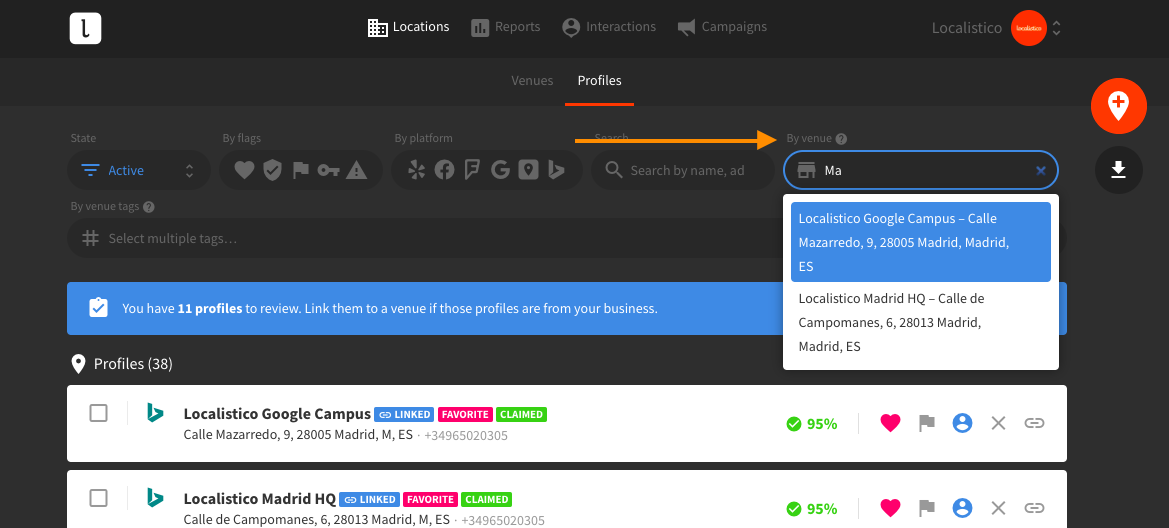Select Localistico Madrid HQ venue suggestion

click(921, 323)
